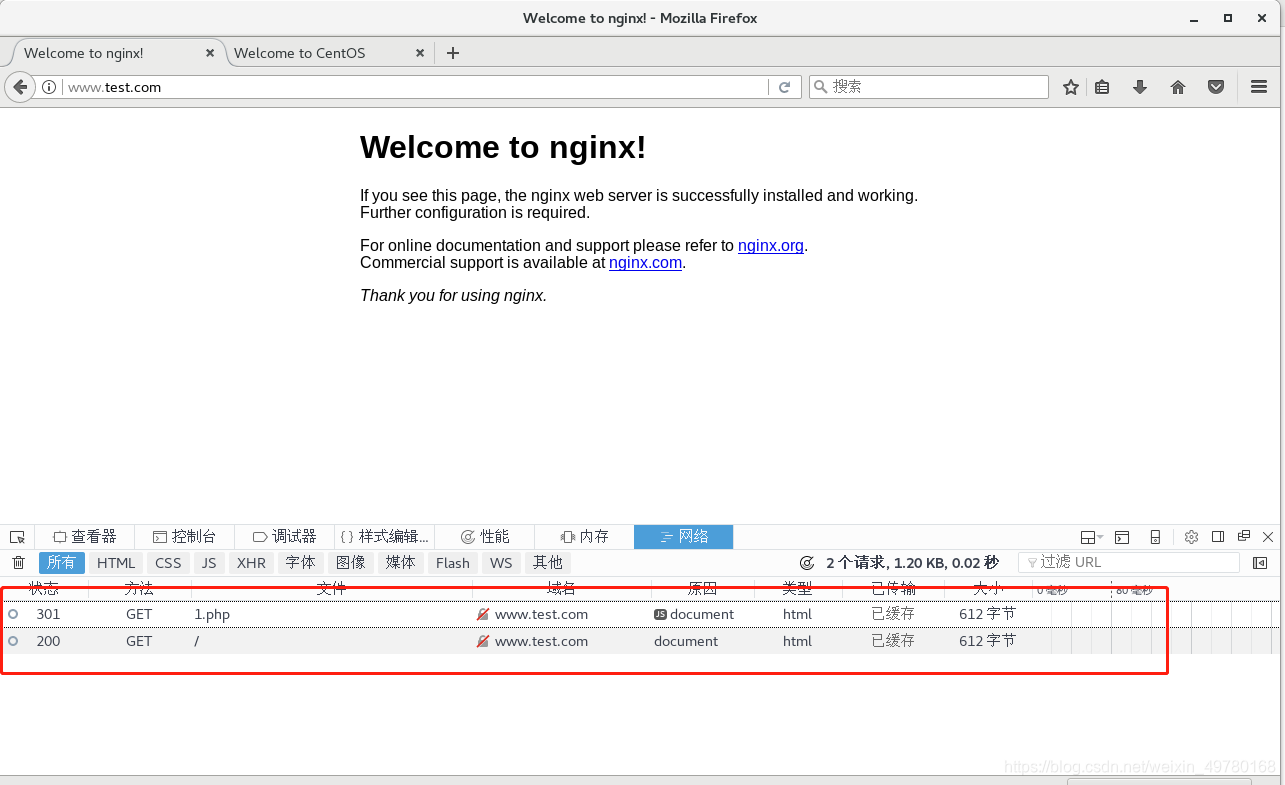Sort requests by the 文件 column header
The height and width of the screenshot is (785, 1285).
[331, 589]
